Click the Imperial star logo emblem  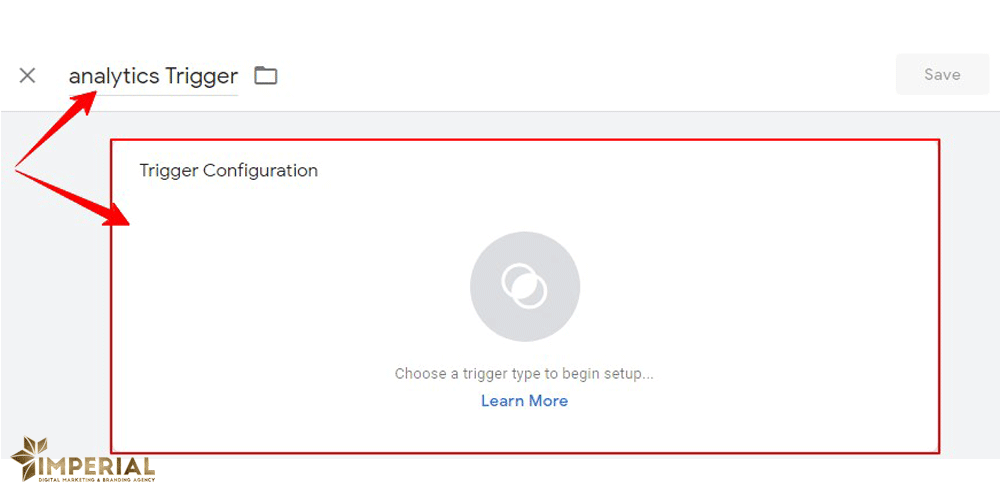[30, 457]
